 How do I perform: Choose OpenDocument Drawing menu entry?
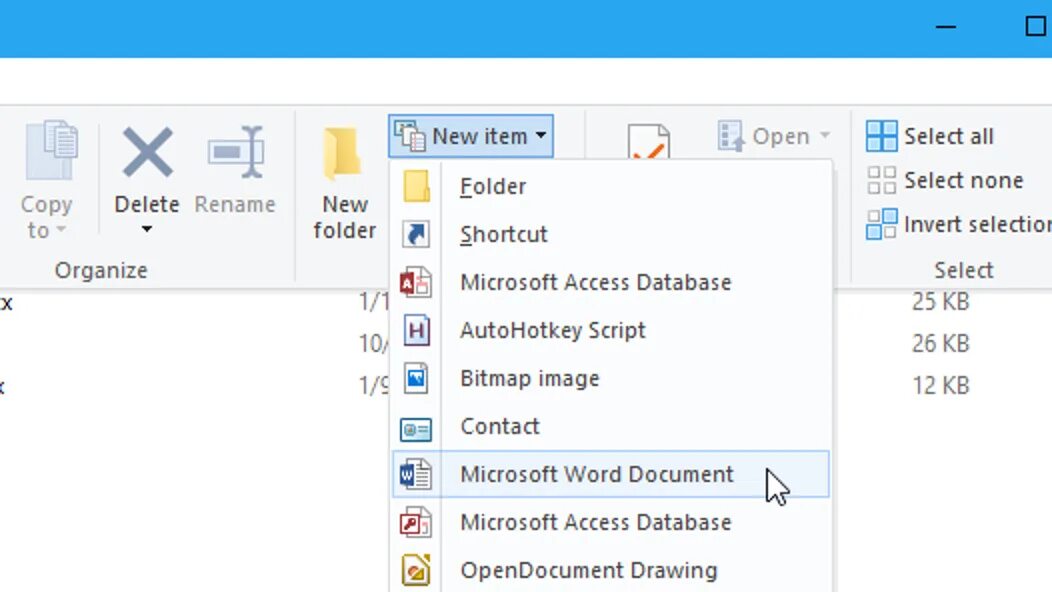coord(611,571)
